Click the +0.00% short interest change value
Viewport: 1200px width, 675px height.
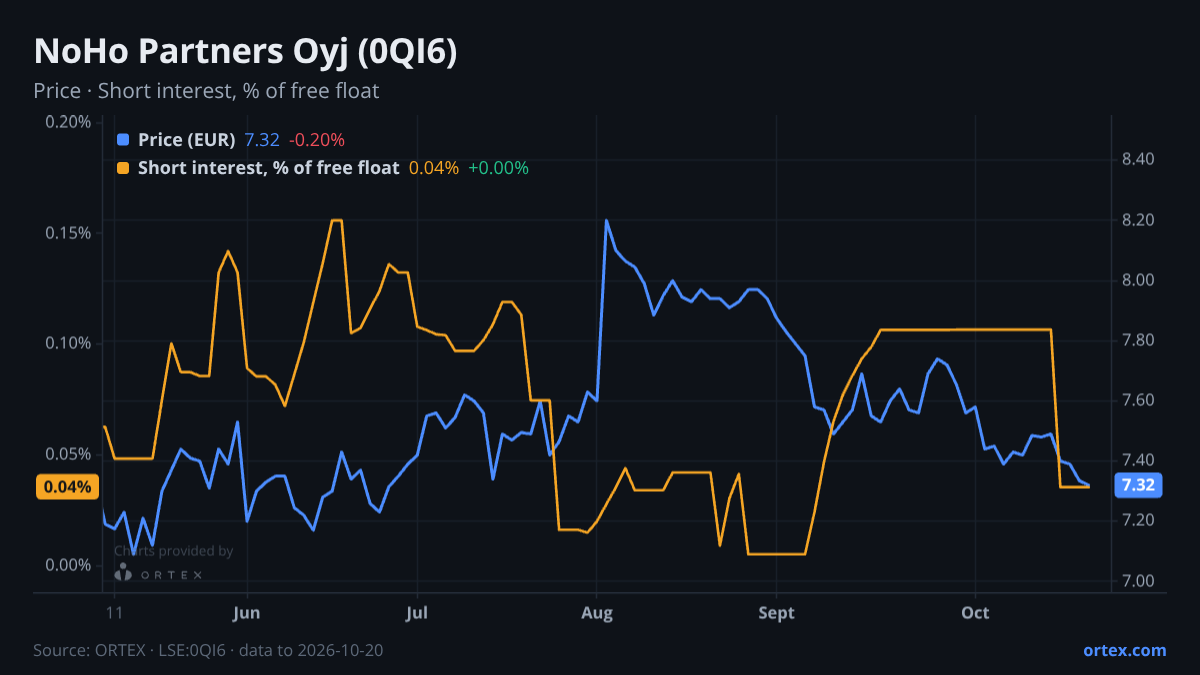pos(498,168)
